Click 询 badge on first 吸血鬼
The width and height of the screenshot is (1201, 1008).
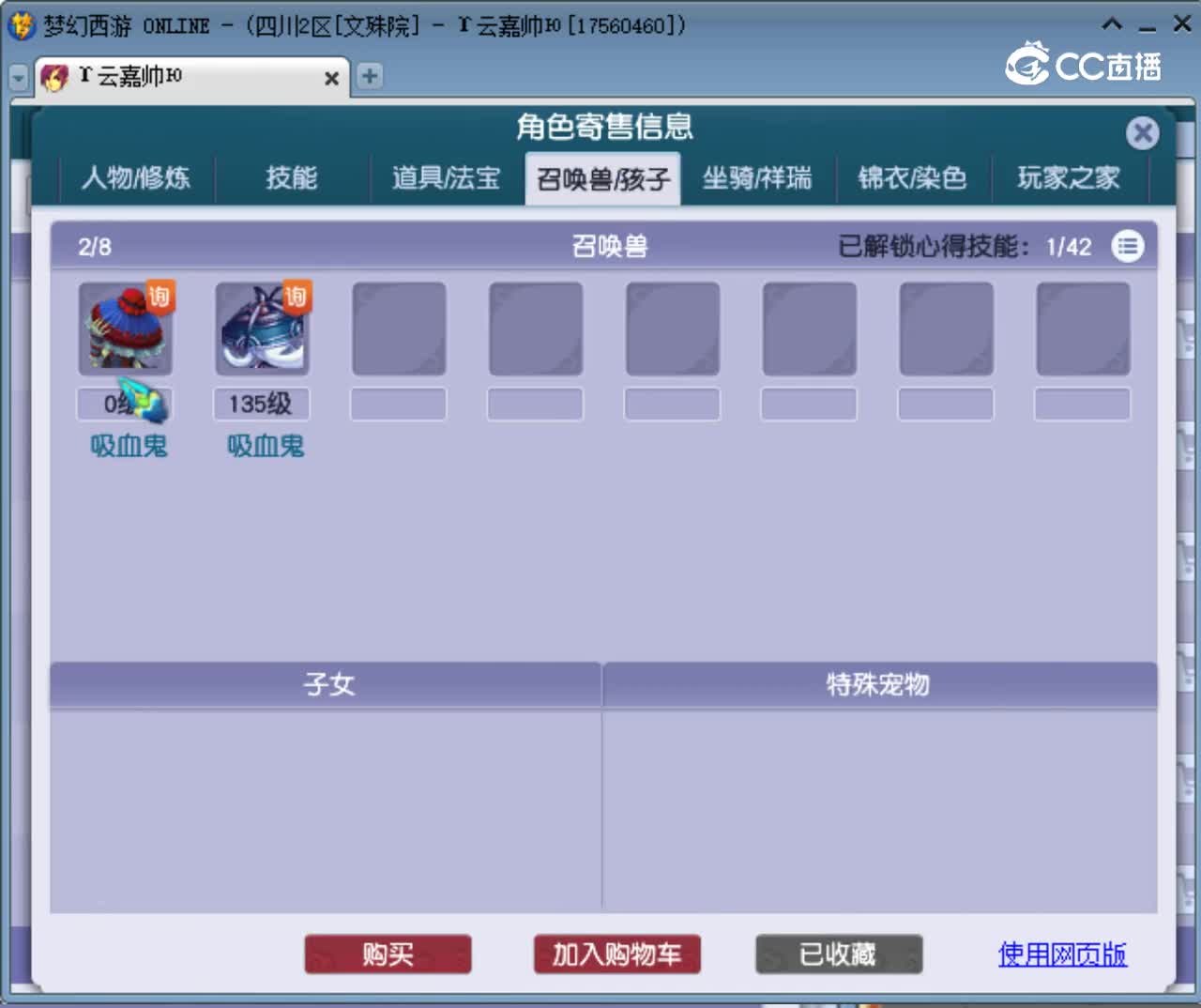click(160, 297)
